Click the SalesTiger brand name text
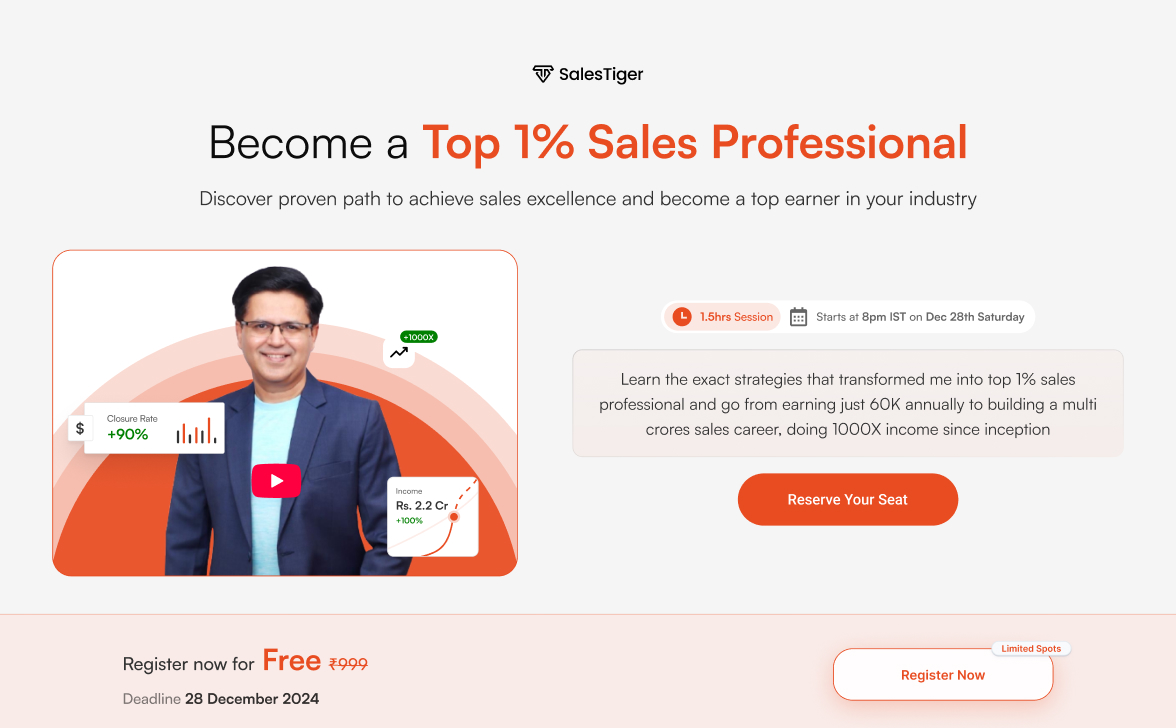Image resolution: width=1176 pixels, height=728 pixels. tap(601, 74)
